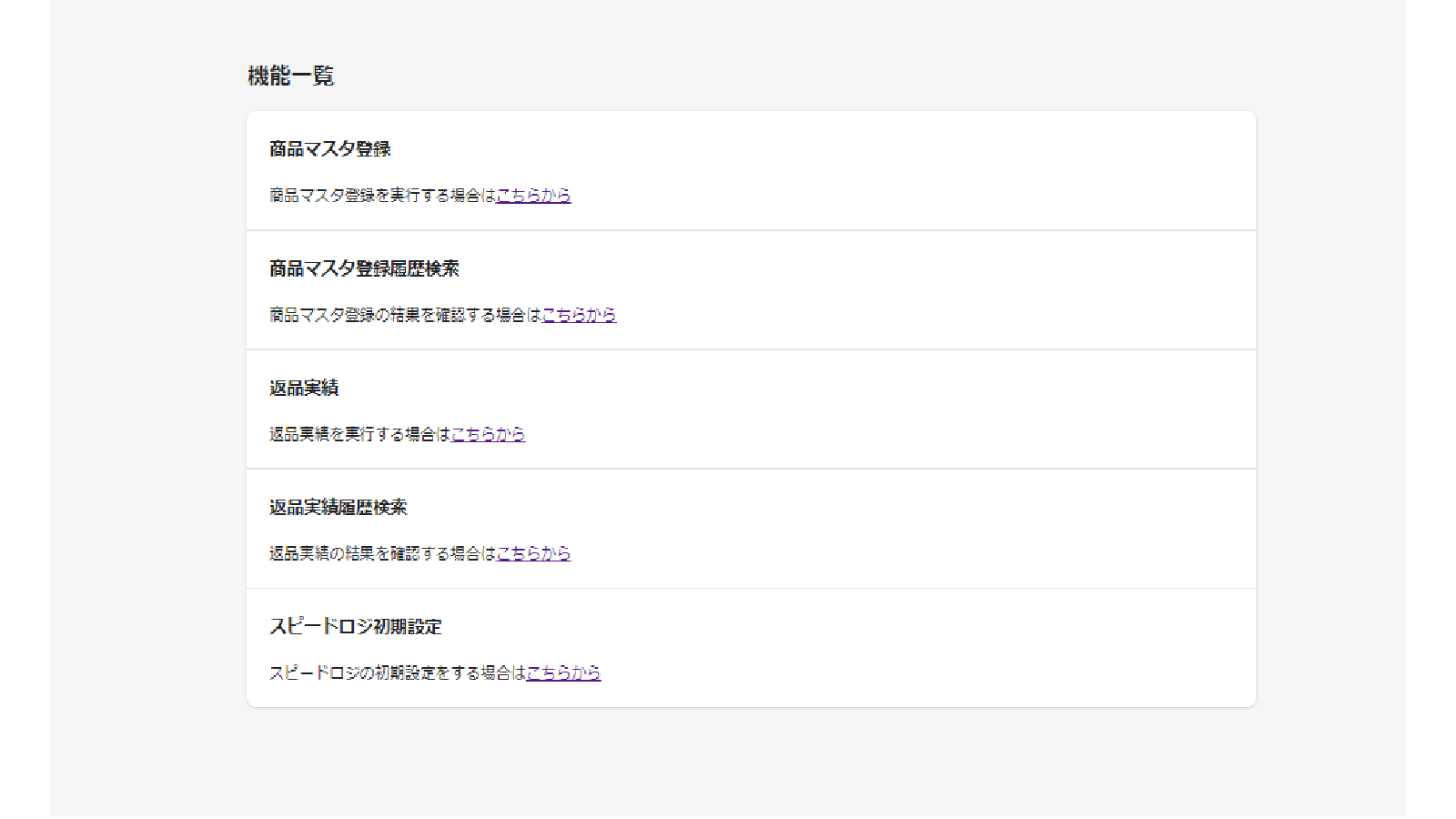1456x819 pixels.
Task: Click the 返品実績履歴検索 section heading
Action: coord(338,507)
